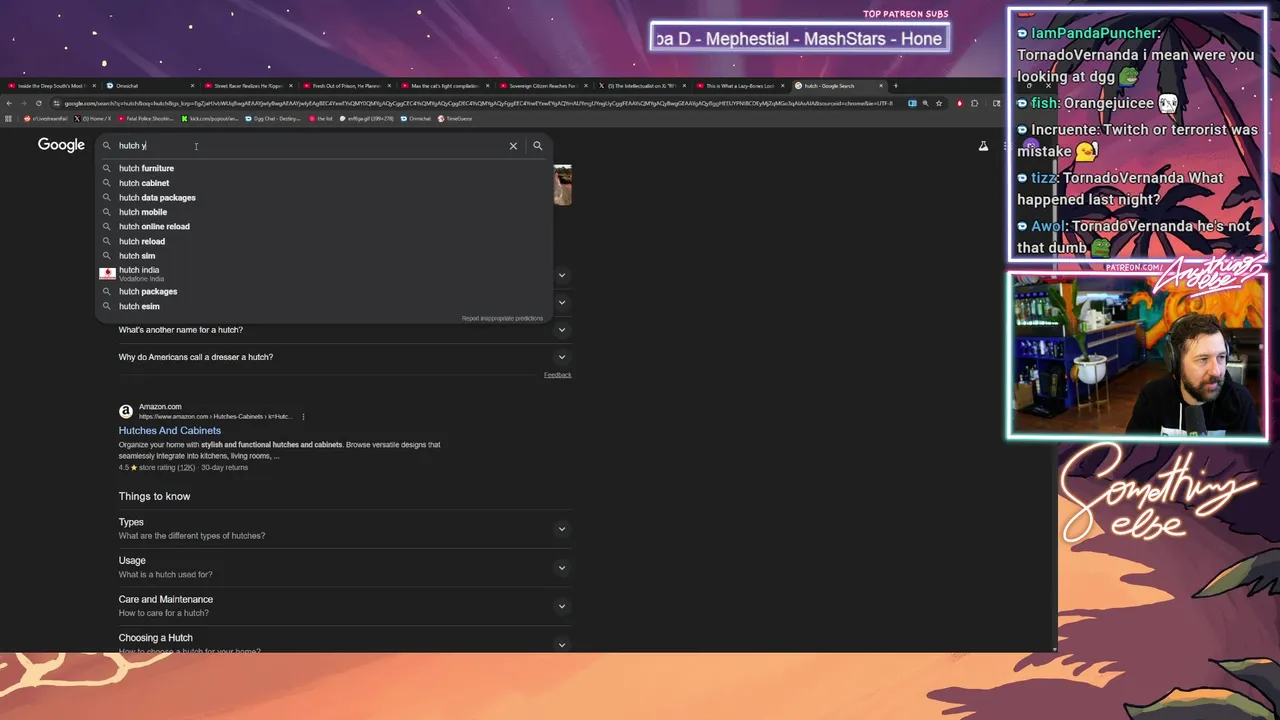
Task: Click the Feedback link
Action: [557, 375]
